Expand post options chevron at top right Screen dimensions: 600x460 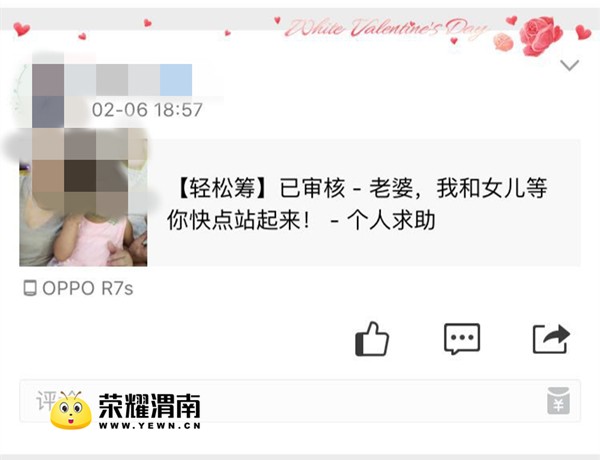(x=570, y=65)
